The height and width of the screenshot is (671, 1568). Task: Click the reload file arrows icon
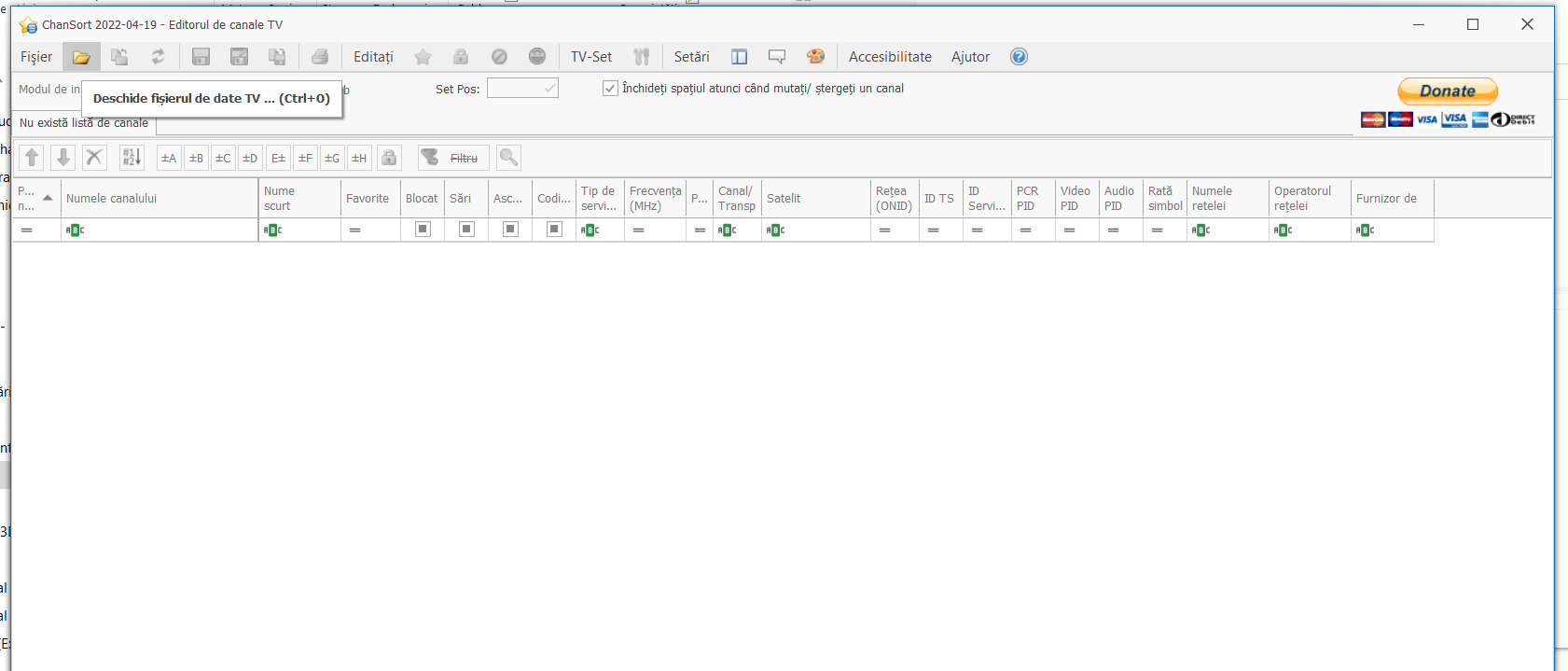point(158,57)
